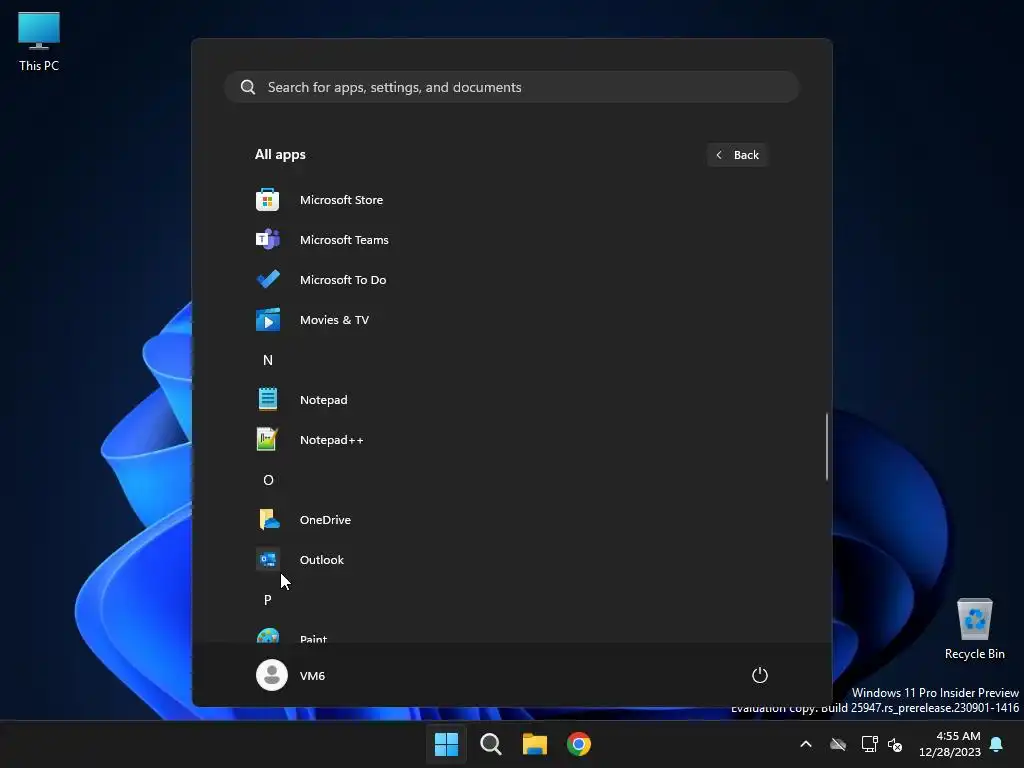Jump via the N letter header
Viewport: 1024px width, 768px height.
click(x=268, y=360)
